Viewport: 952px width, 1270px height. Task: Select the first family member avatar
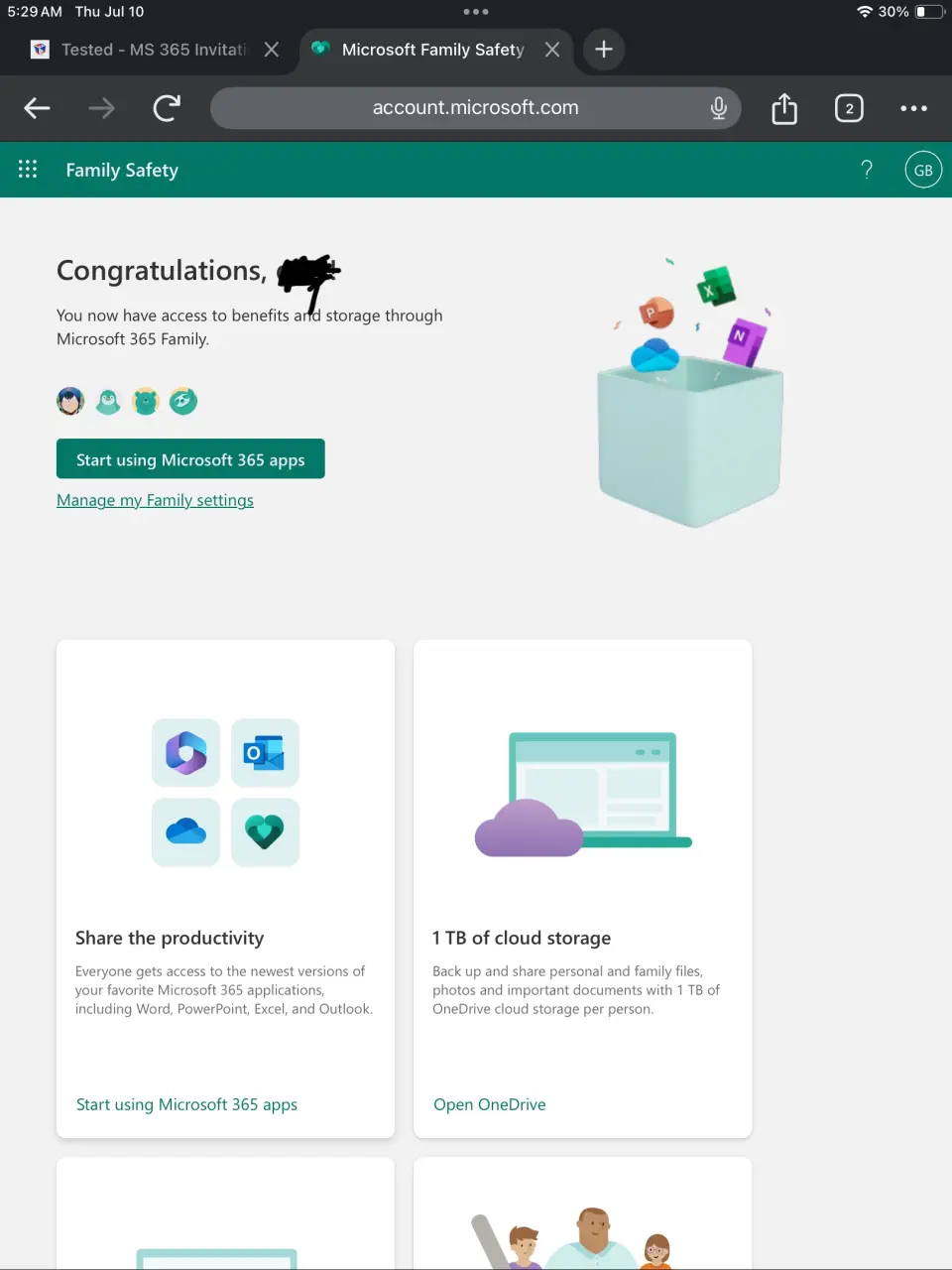pyautogui.click(x=70, y=401)
